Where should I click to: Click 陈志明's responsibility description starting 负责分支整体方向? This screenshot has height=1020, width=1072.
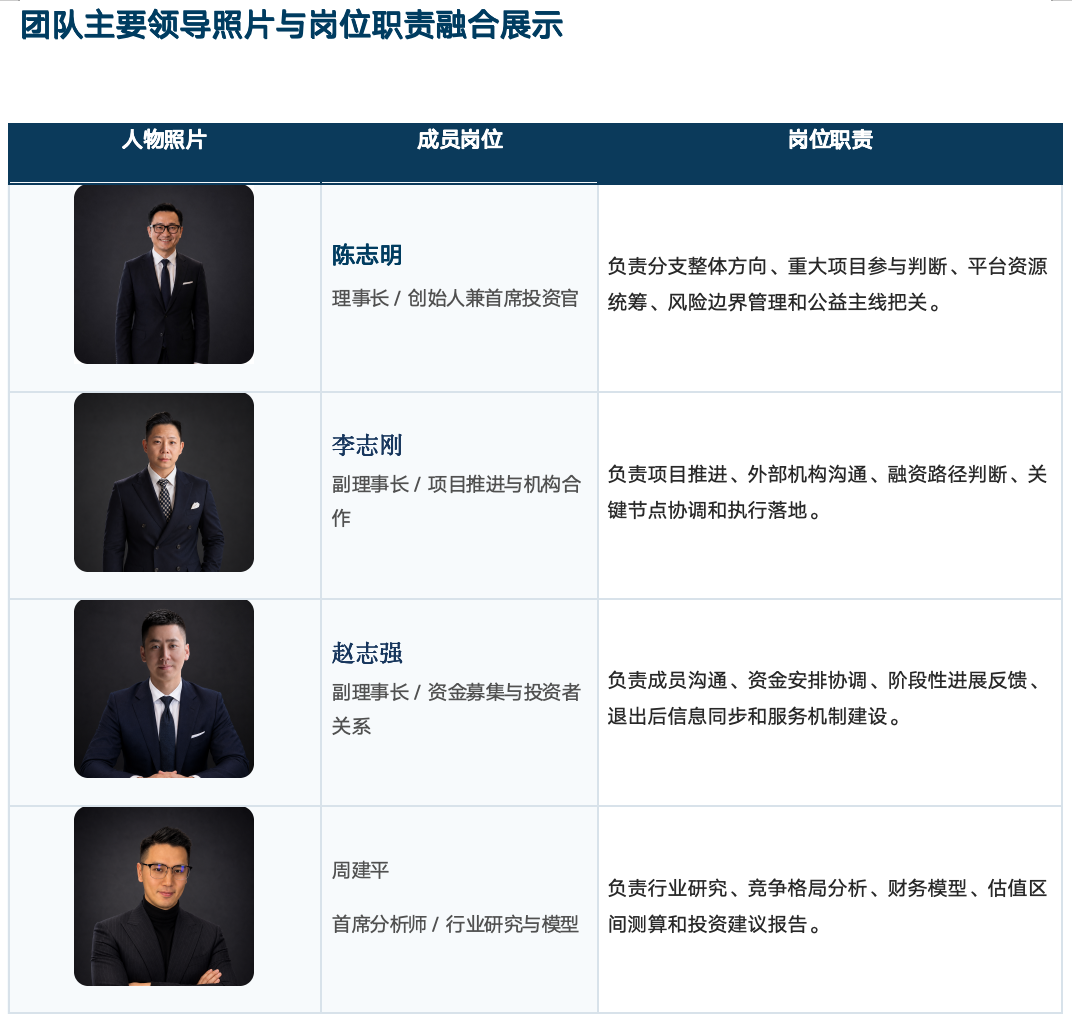[x=827, y=284]
